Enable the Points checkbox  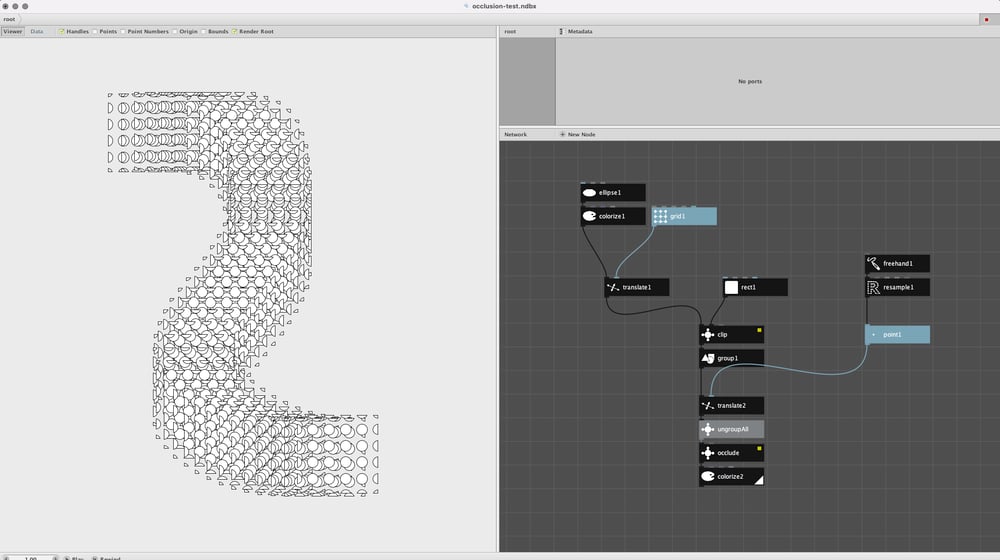[x=94, y=31]
